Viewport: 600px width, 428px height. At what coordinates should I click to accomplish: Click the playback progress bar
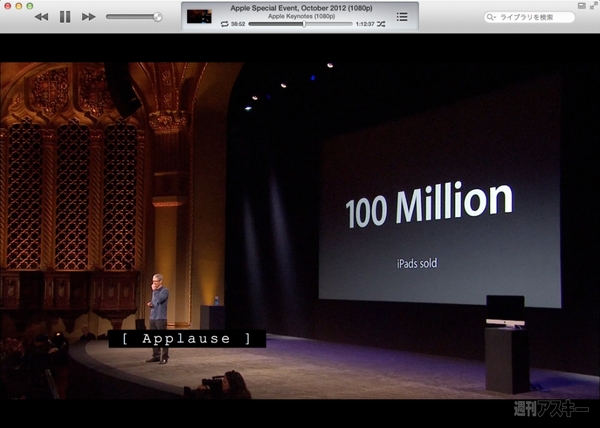[300, 24]
